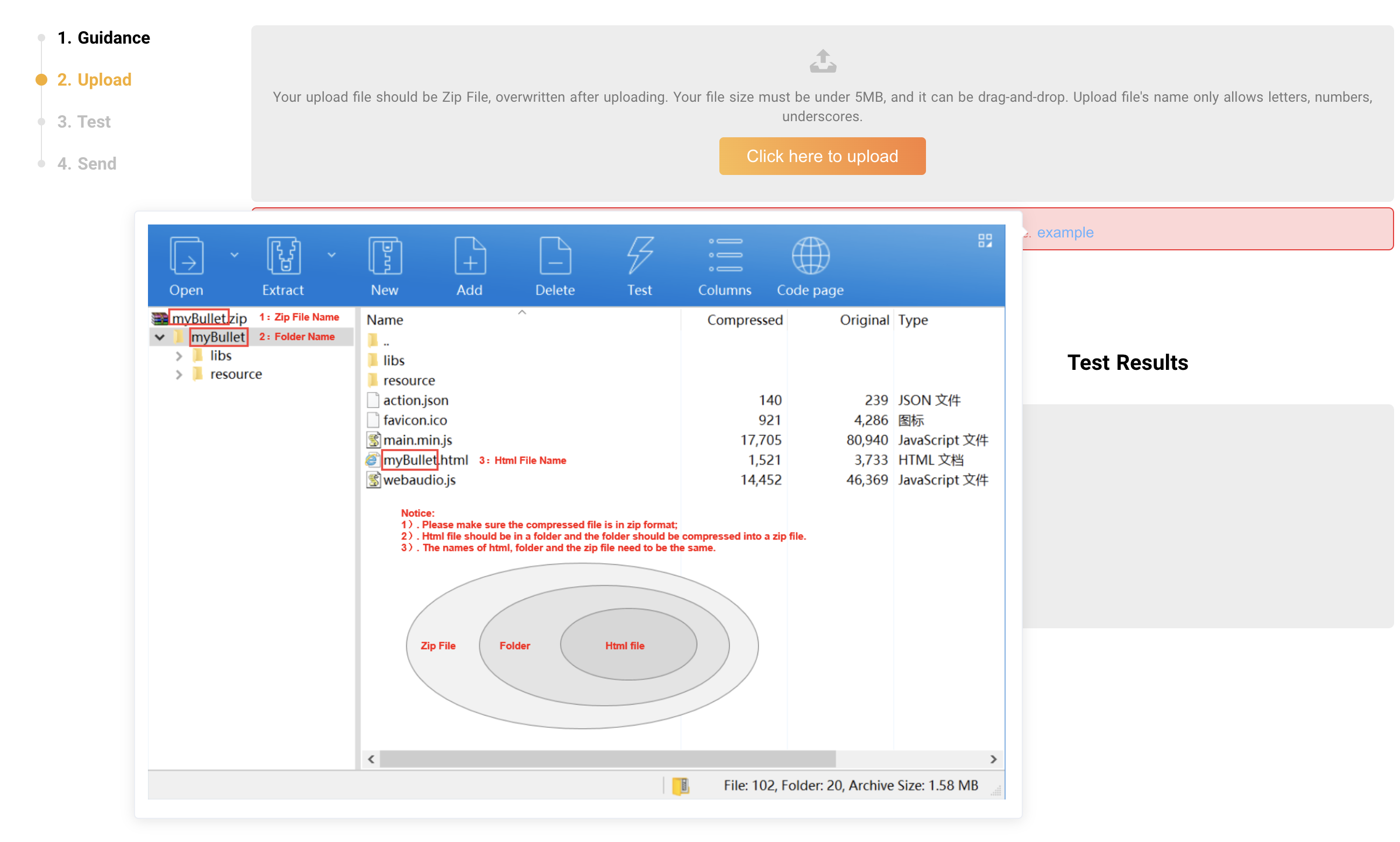Image resolution: width=1400 pixels, height=842 pixels.
Task: Click the main.min.js script file icon
Action: [372, 440]
